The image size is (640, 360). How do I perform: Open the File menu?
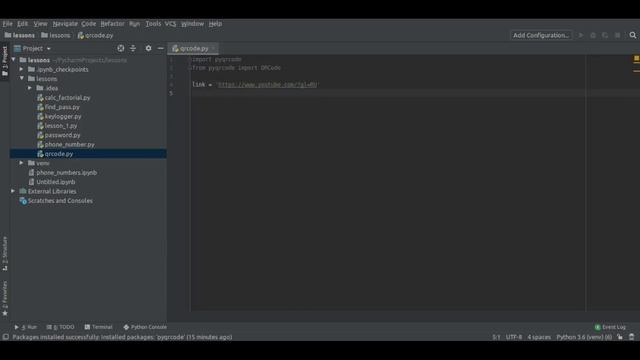(x=7, y=24)
